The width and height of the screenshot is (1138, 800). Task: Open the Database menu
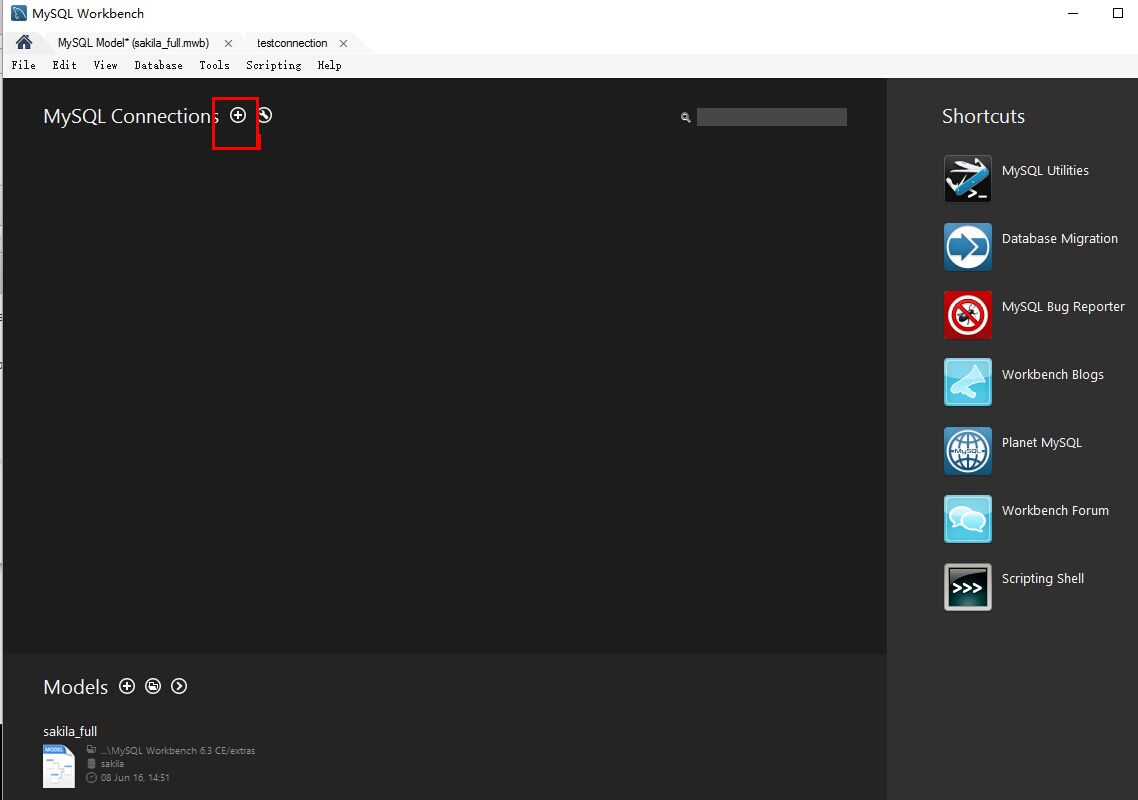[x=158, y=65]
